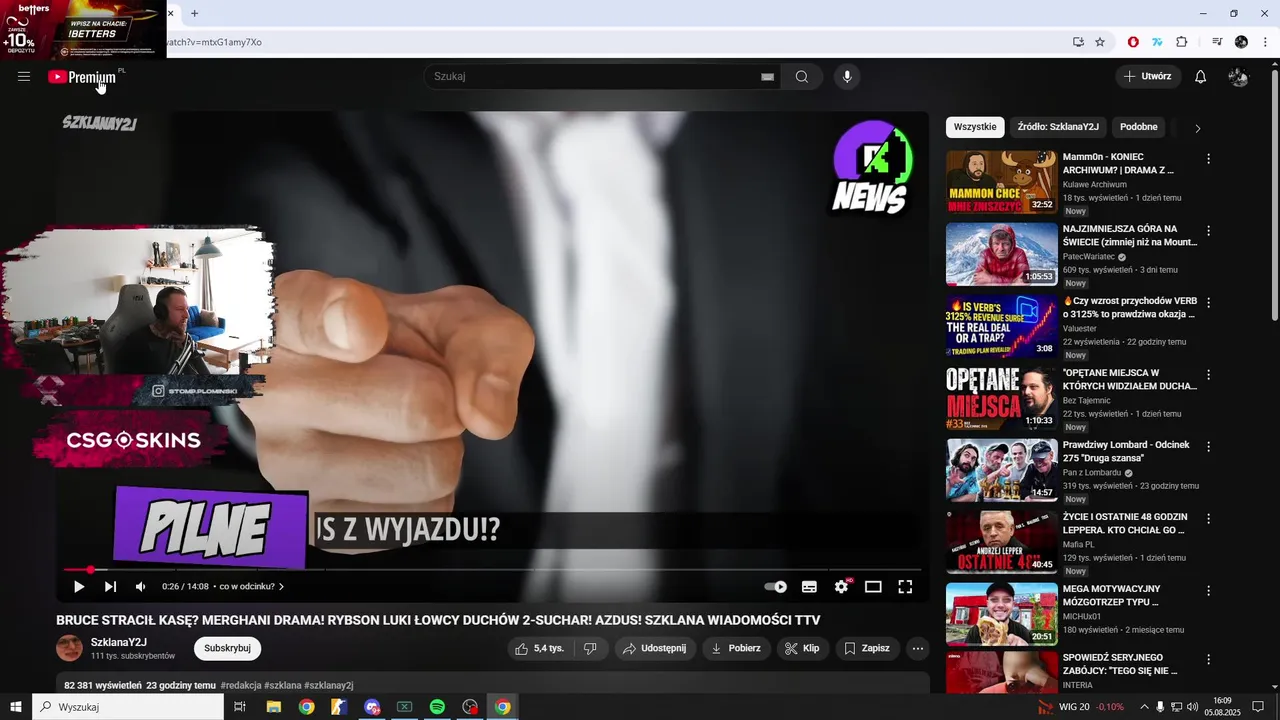Play the video
Viewport: 1280px width, 720px height.
(x=79, y=587)
